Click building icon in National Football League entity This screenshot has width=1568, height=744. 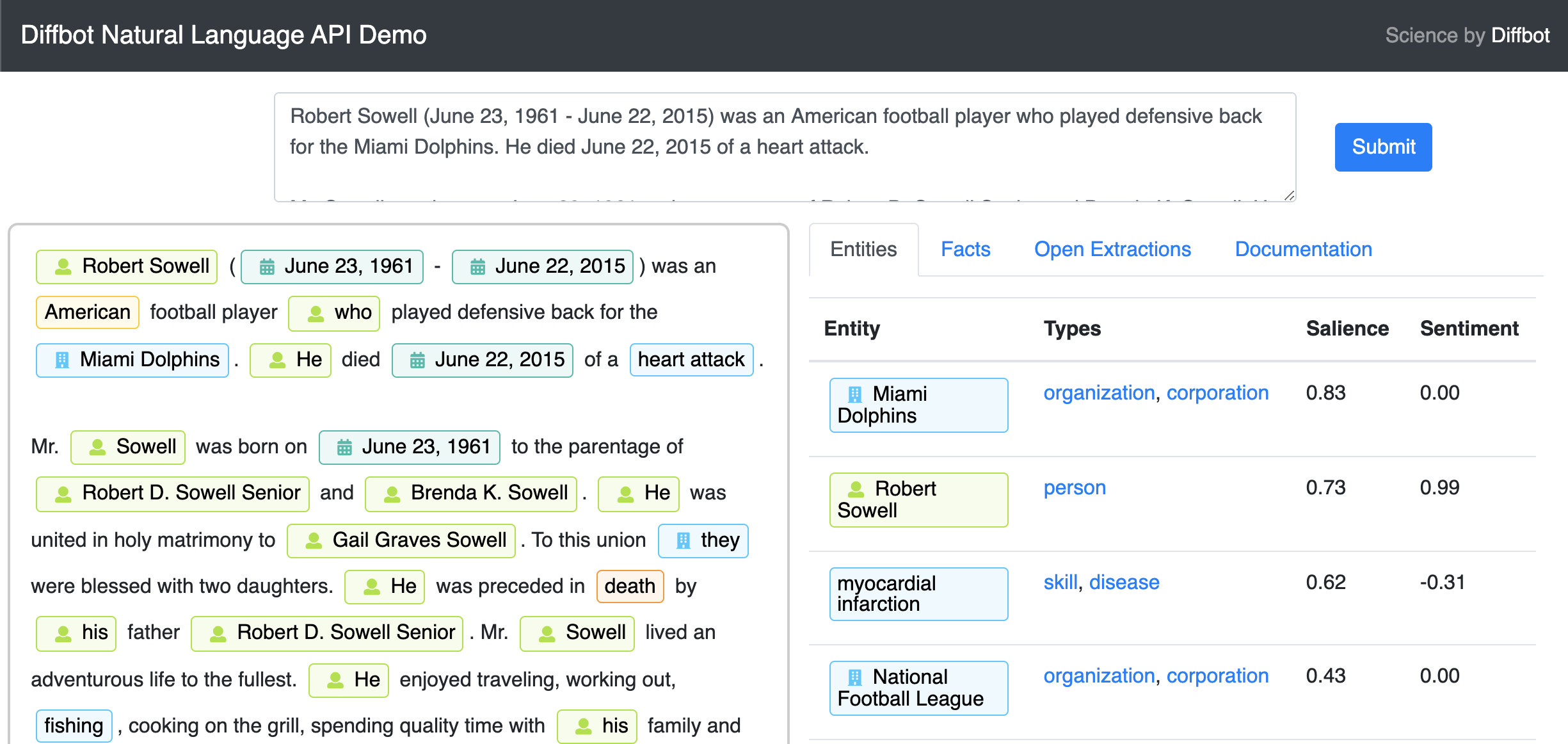coord(854,677)
